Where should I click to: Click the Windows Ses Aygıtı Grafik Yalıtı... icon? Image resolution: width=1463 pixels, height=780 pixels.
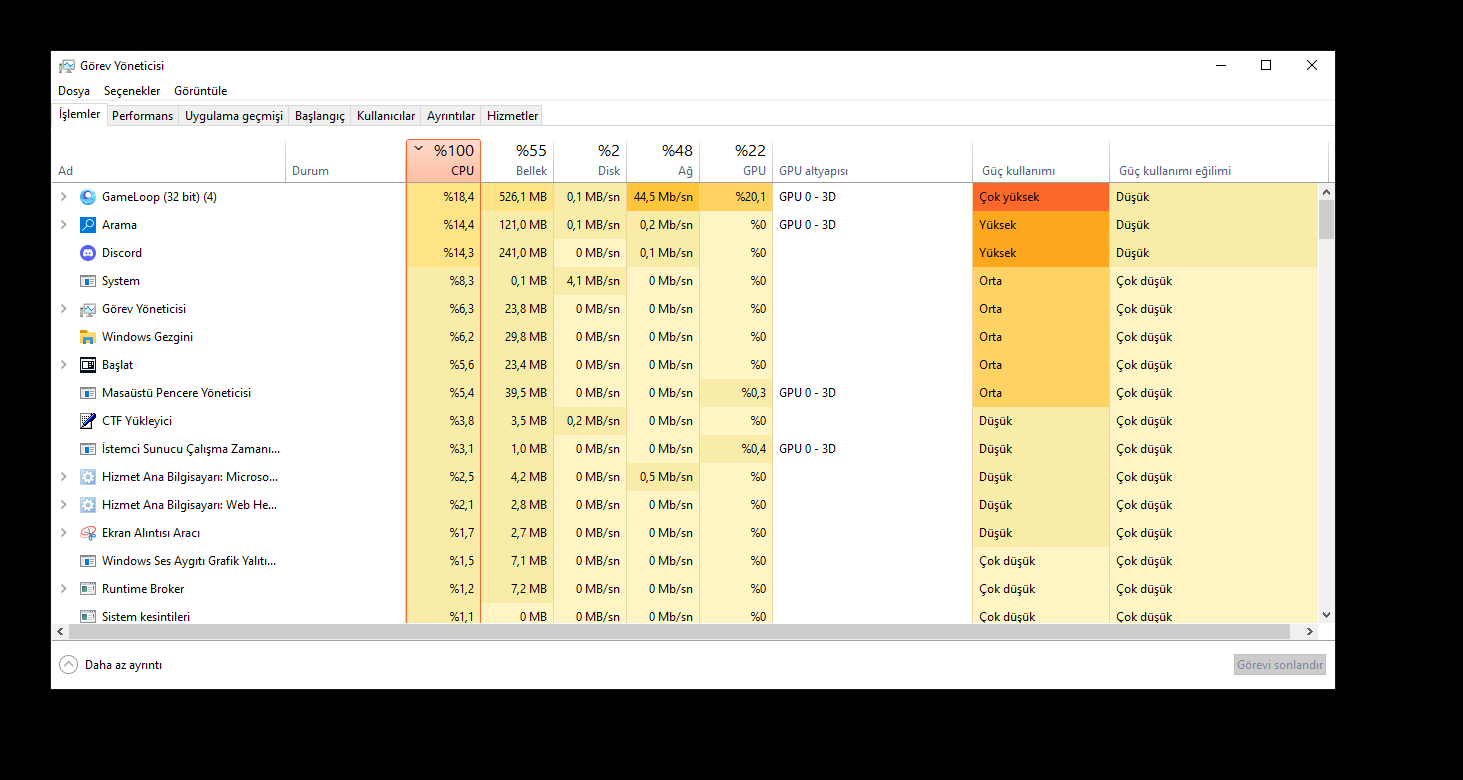pyautogui.click(x=88, y=561)
